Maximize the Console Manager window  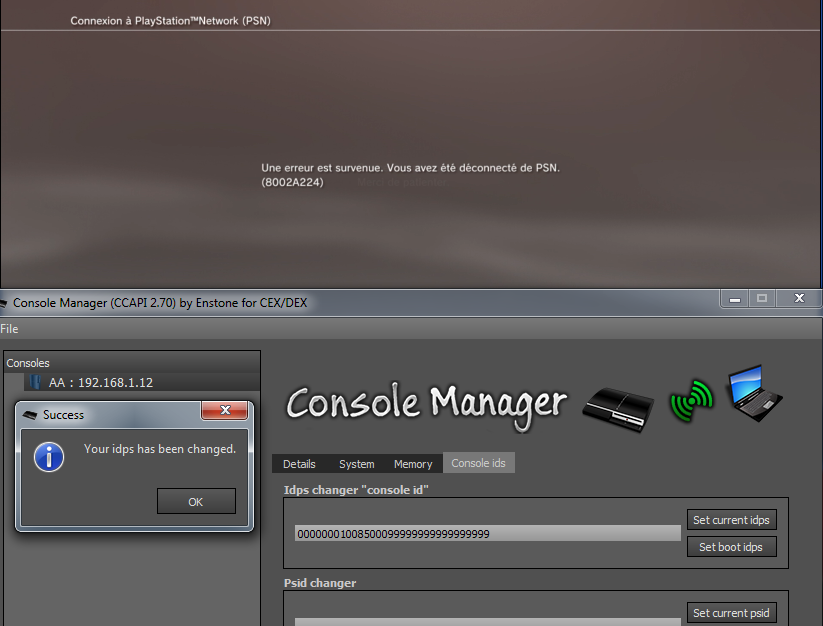coord(762,298)
